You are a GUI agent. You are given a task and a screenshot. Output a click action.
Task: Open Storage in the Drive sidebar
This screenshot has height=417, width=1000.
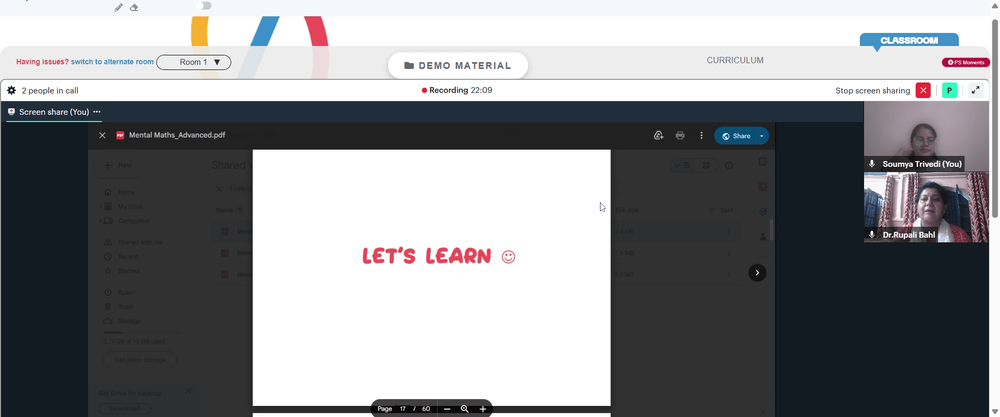click(x=122, y=321)
